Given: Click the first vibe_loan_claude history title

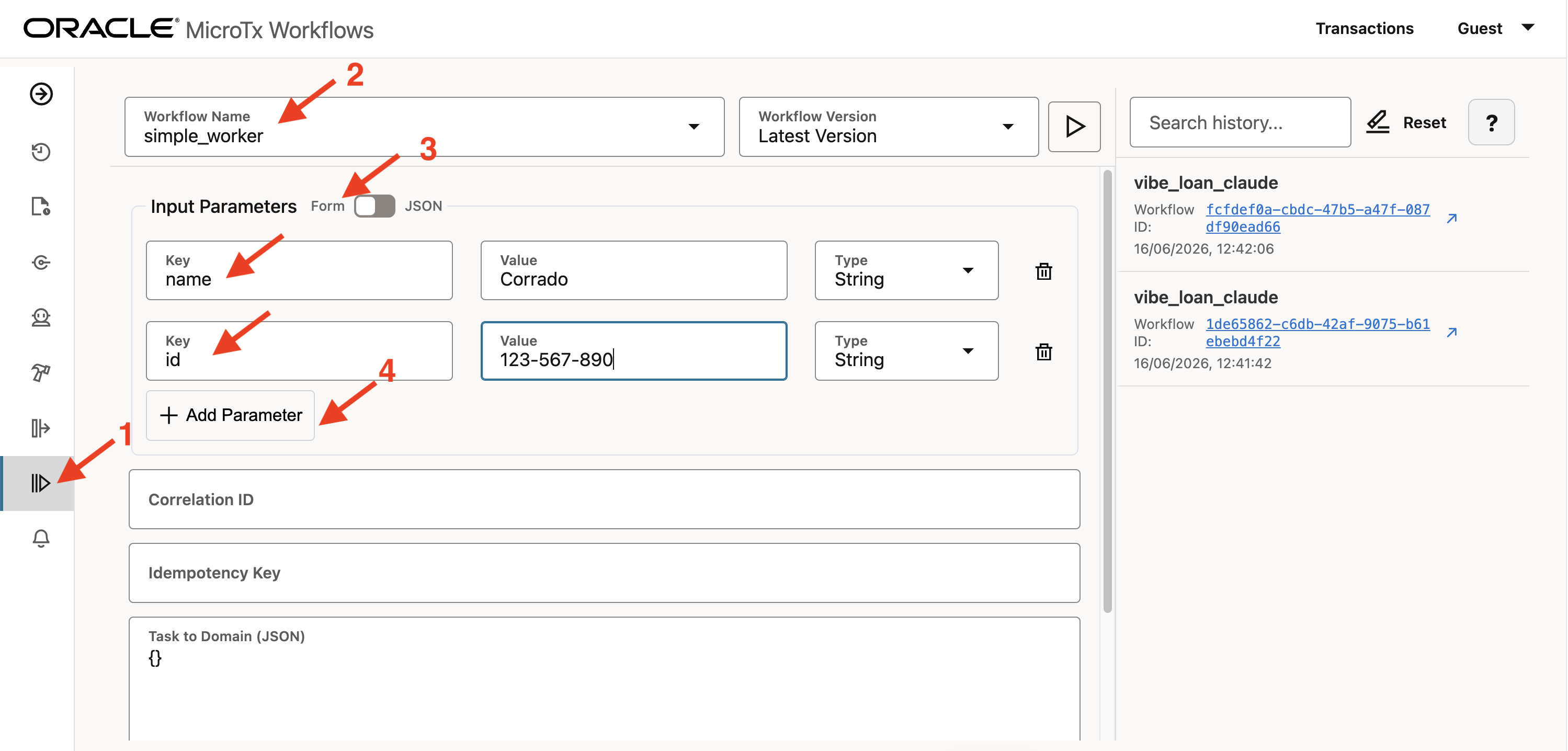Looking at the screenshot, I should [1205, 183].
